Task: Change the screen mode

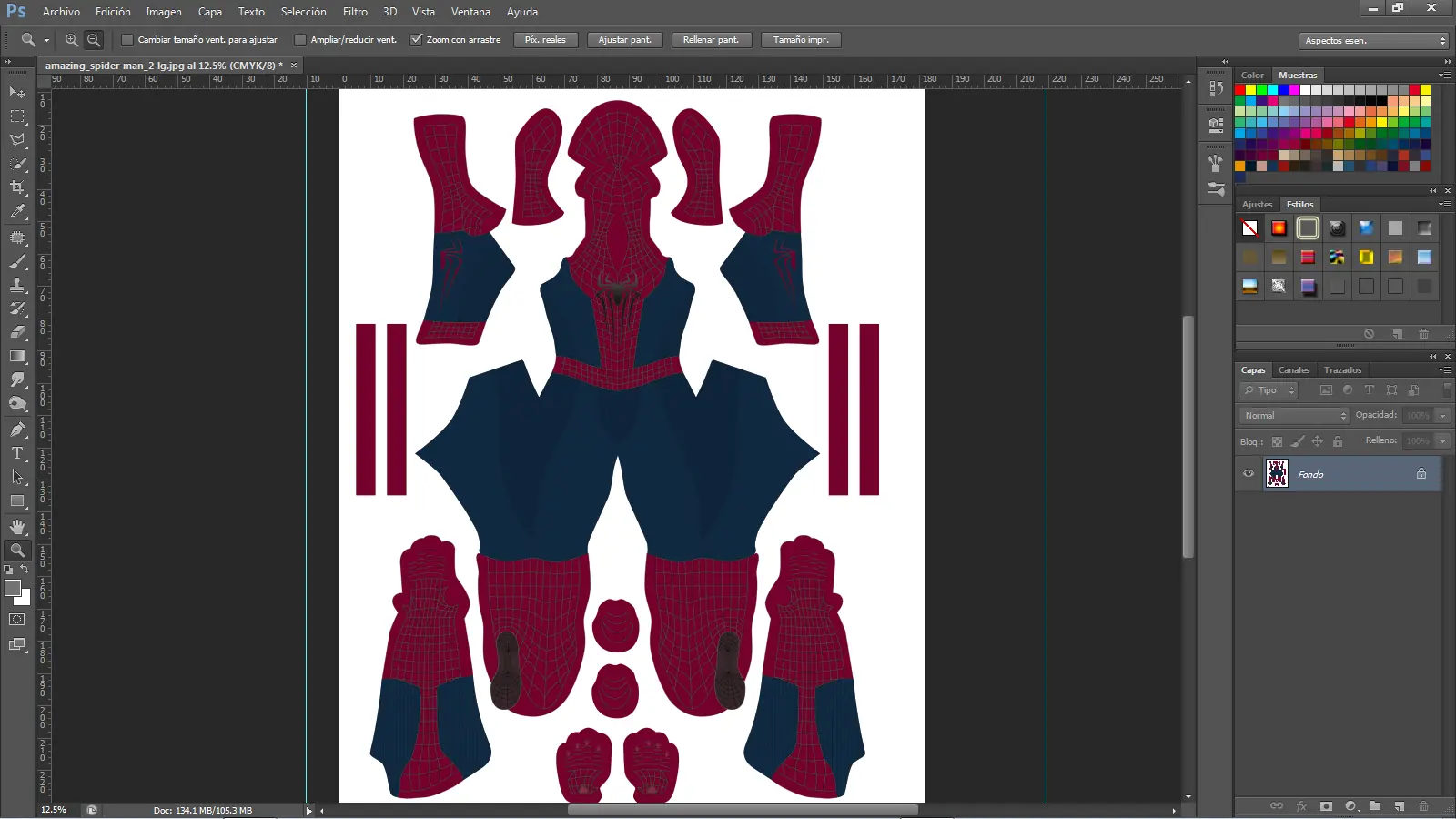Action: pyautogui.click(x=17, y=644)
